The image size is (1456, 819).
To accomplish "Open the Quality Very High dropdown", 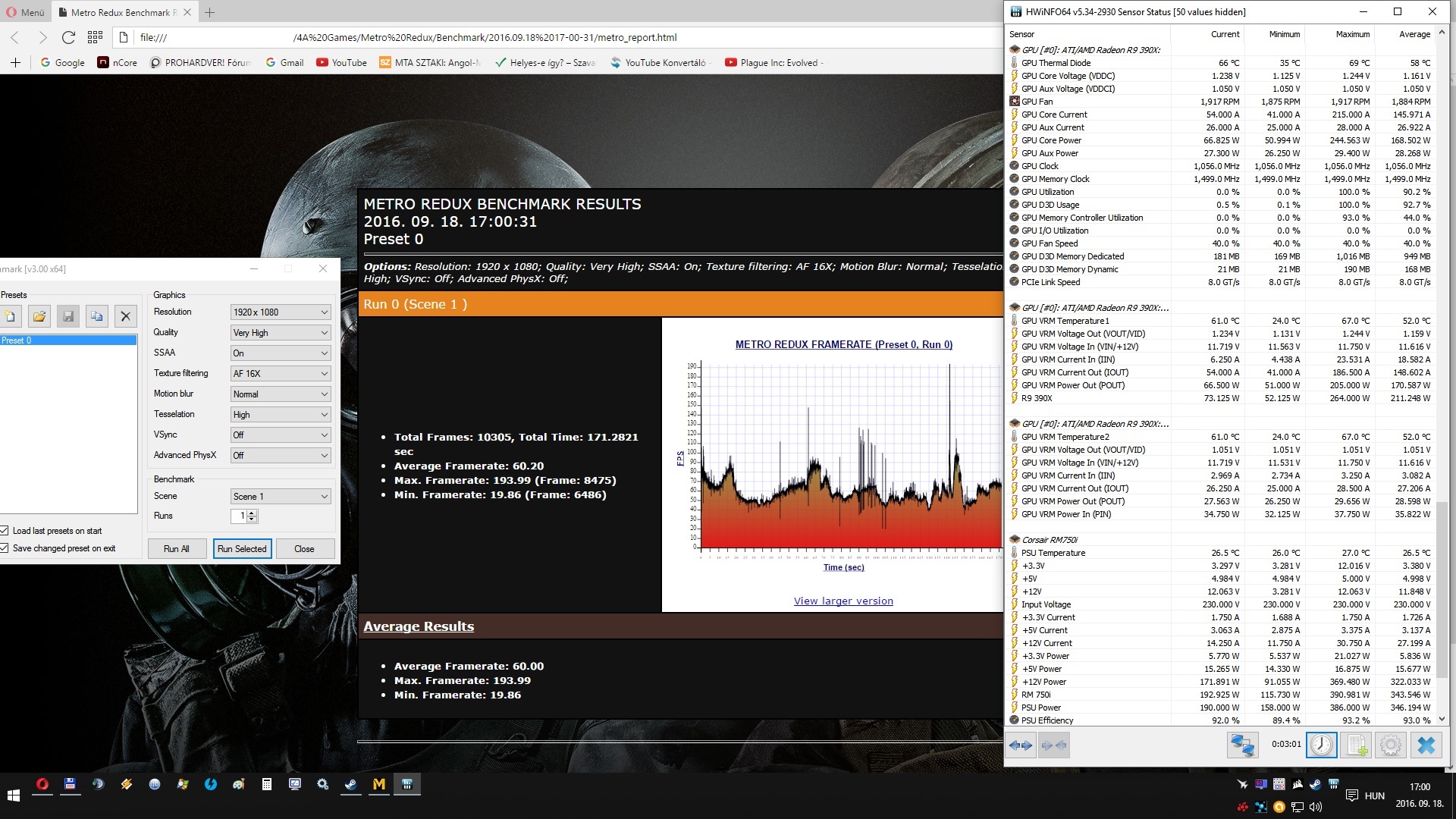I will point(281,333).
